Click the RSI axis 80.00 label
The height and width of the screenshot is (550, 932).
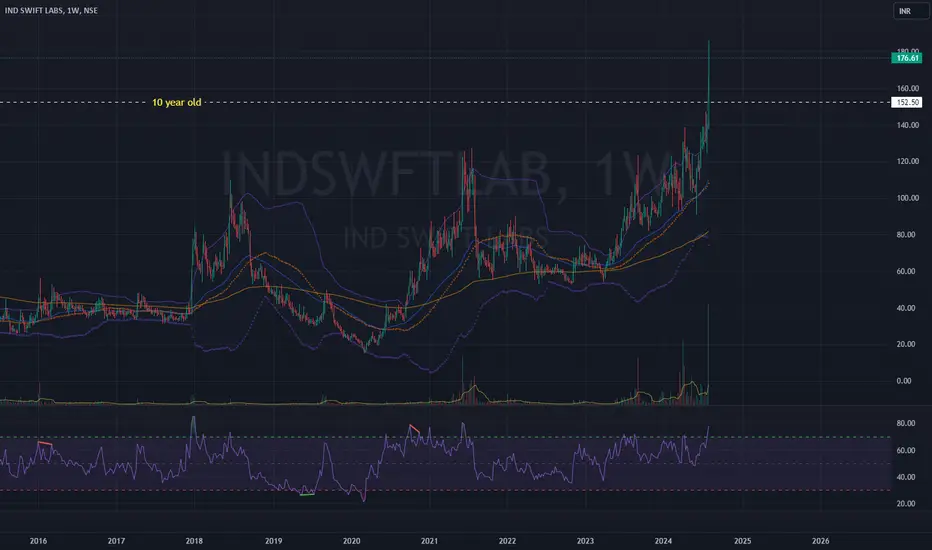click(906, 423)
